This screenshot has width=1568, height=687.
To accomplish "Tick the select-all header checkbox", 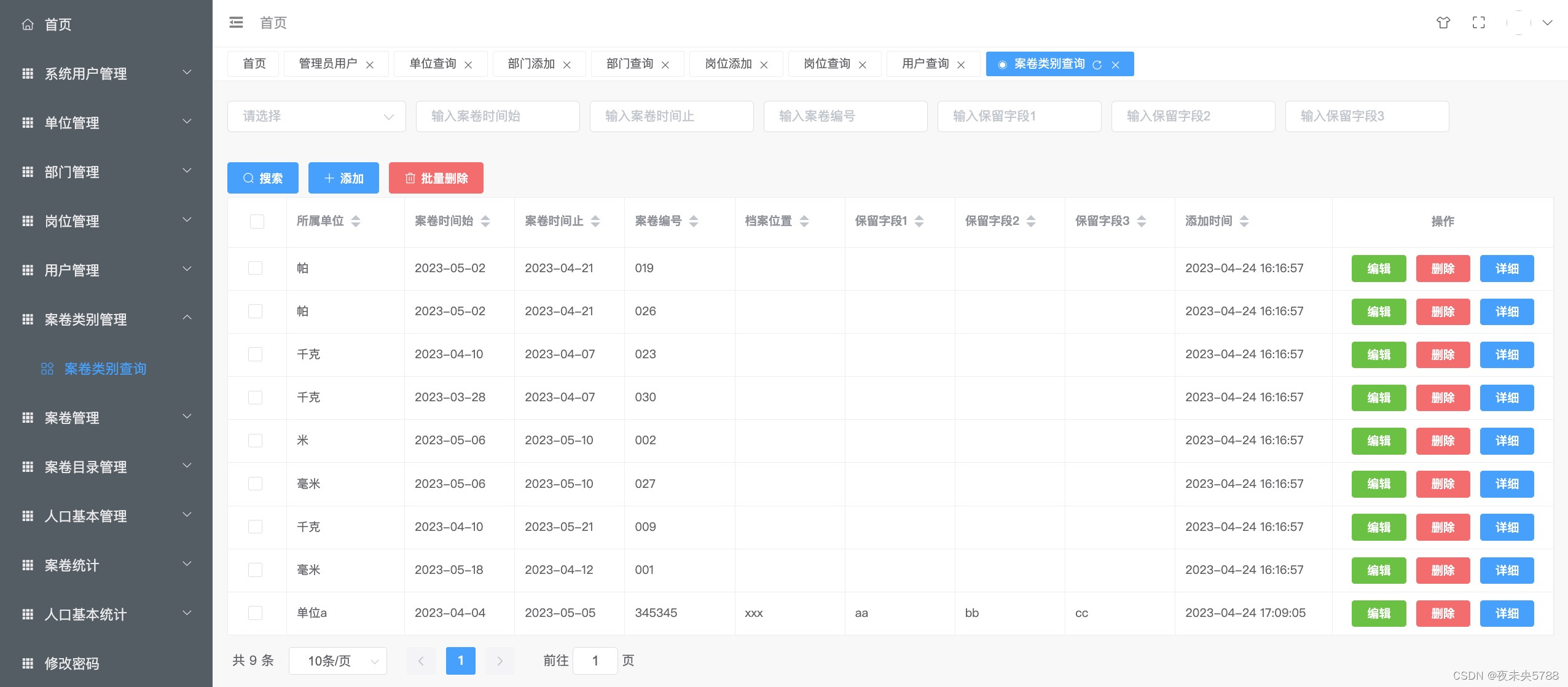I will (x=257, y=221).
